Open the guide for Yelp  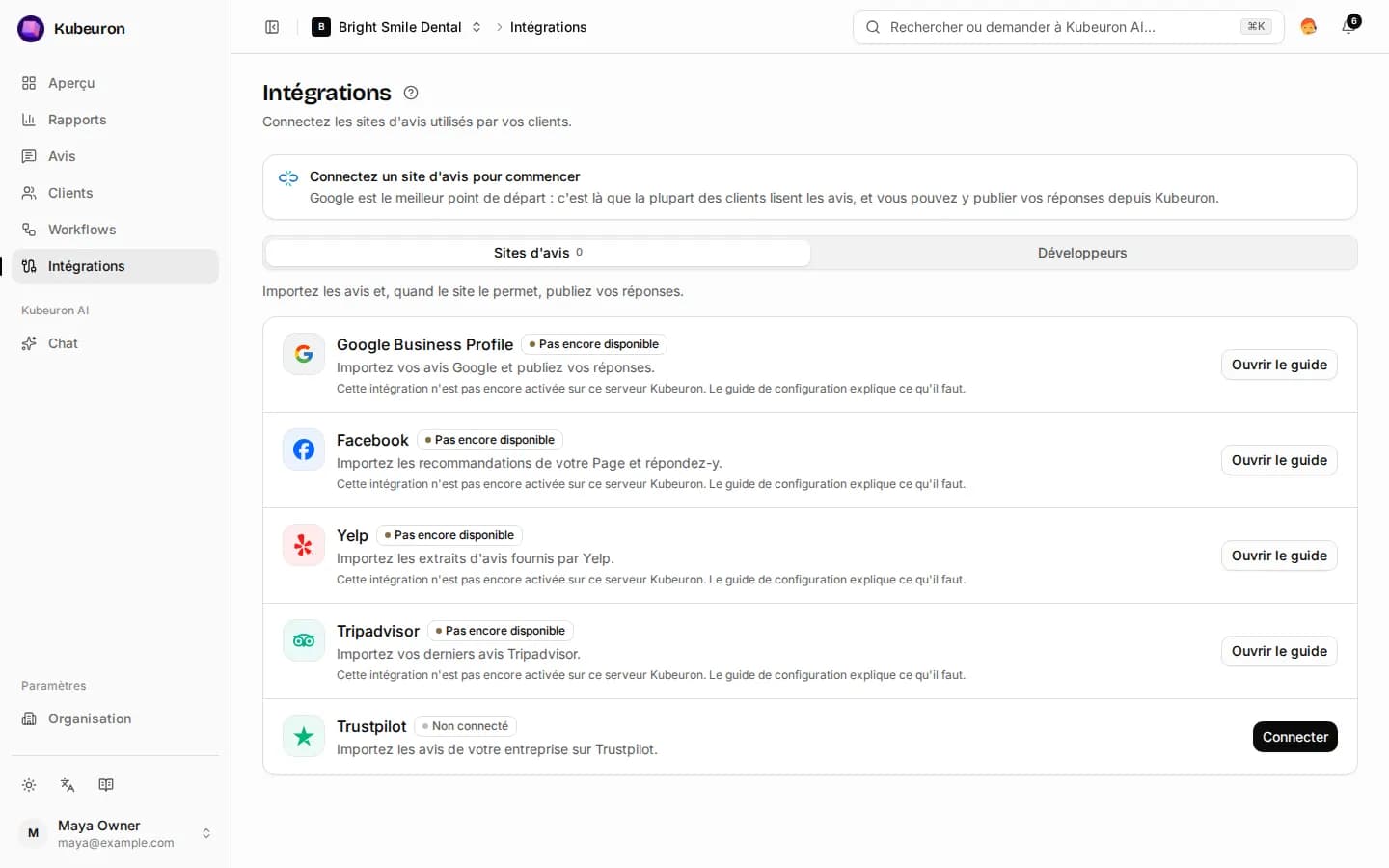coord(1279,556)
